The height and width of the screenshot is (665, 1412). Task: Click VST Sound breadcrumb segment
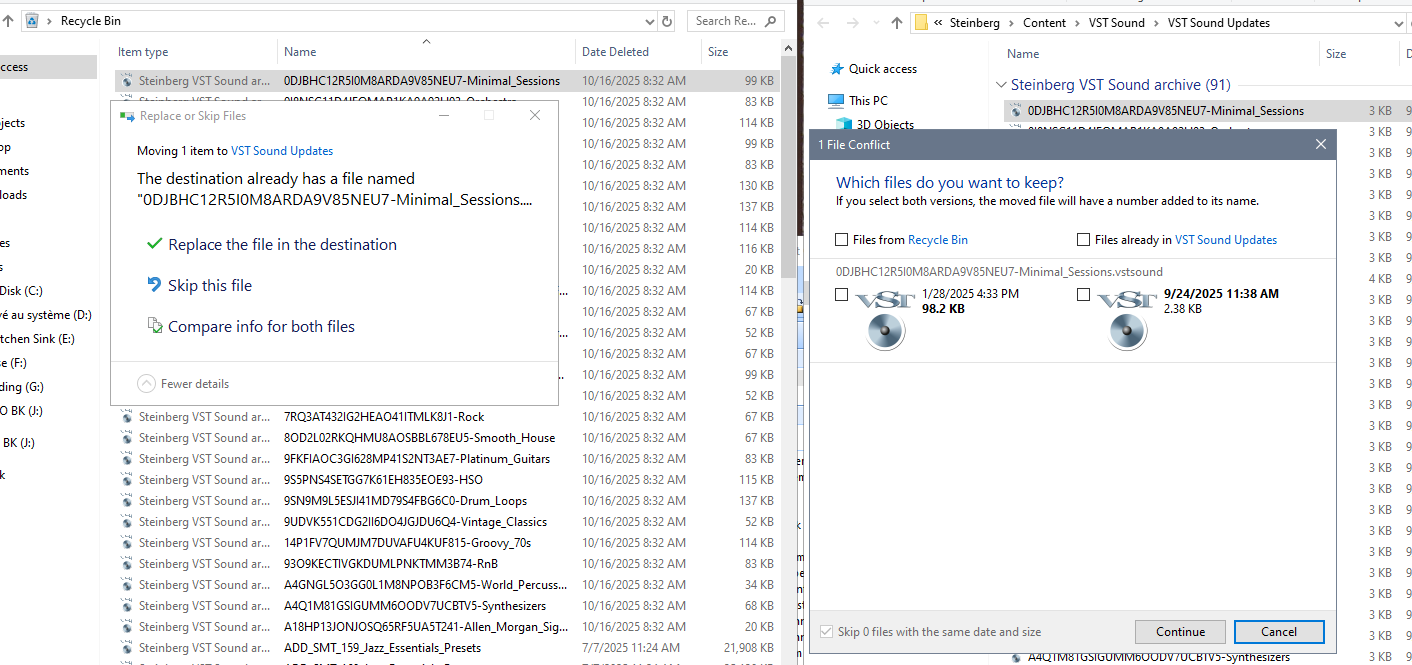1116,23
